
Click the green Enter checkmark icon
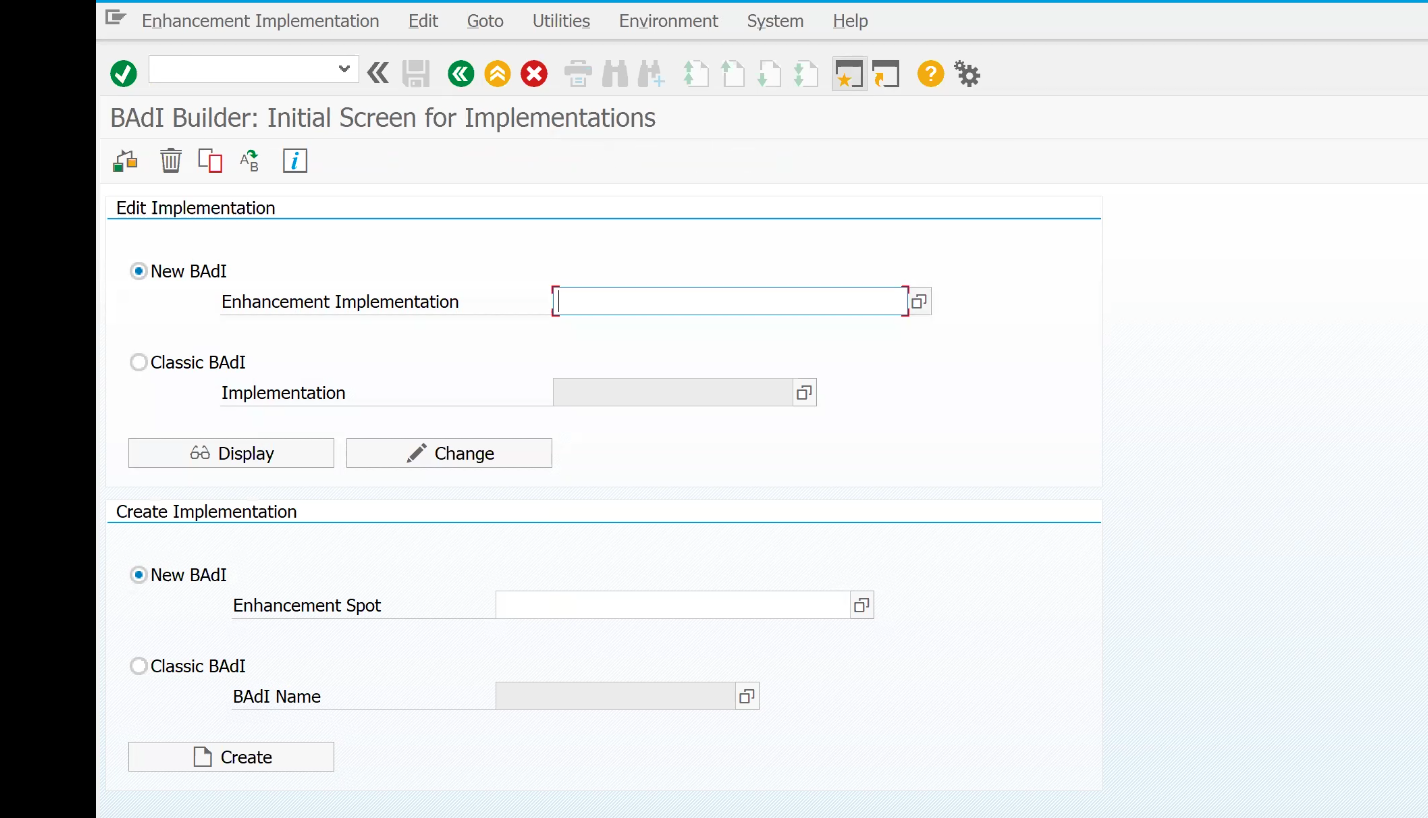pos(123,73)
